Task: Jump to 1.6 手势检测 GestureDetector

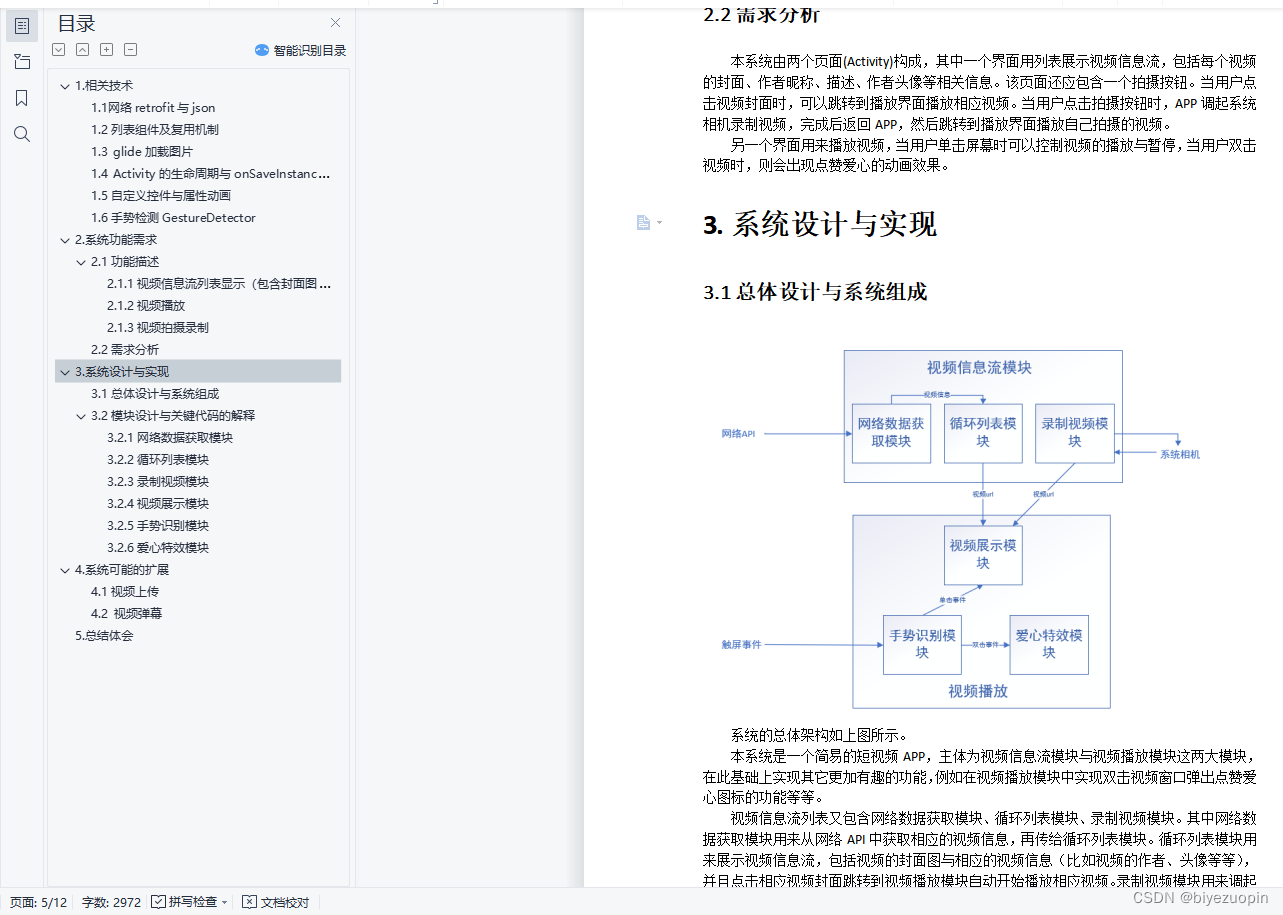Action: pyautogui.click(x=174, y=218)
